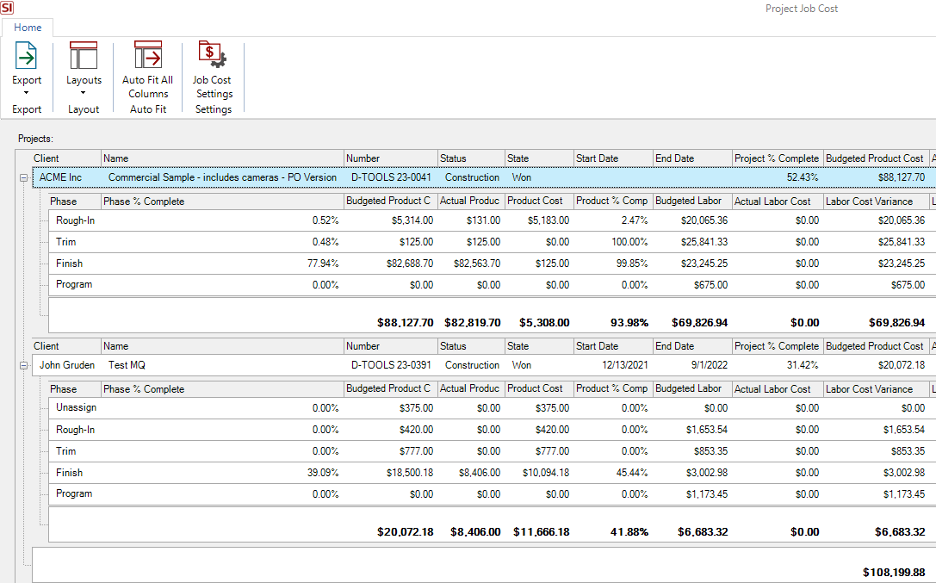Image resolution: width=936 pixels, height=584 pixels.
Task: Click top Project % Complete column header
Action: (x=778, y=158)
